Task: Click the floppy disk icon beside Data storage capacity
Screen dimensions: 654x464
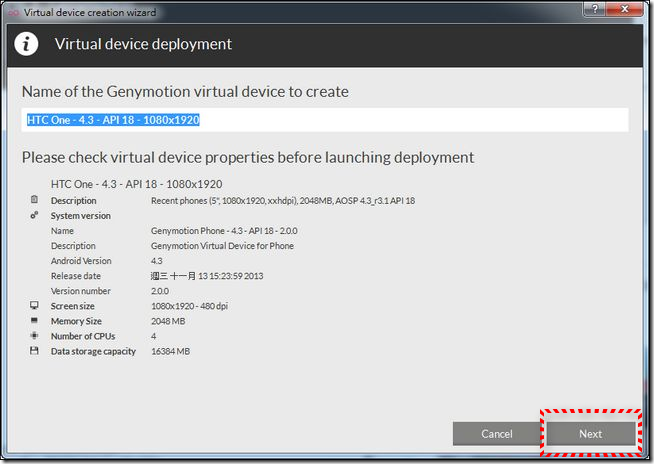Action: click(34, 351)
